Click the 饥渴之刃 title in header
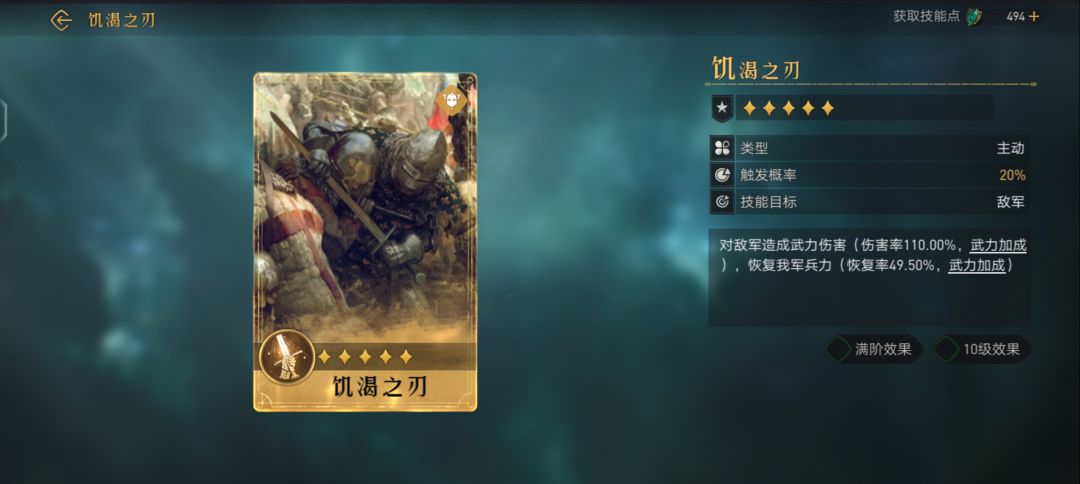 121,20
